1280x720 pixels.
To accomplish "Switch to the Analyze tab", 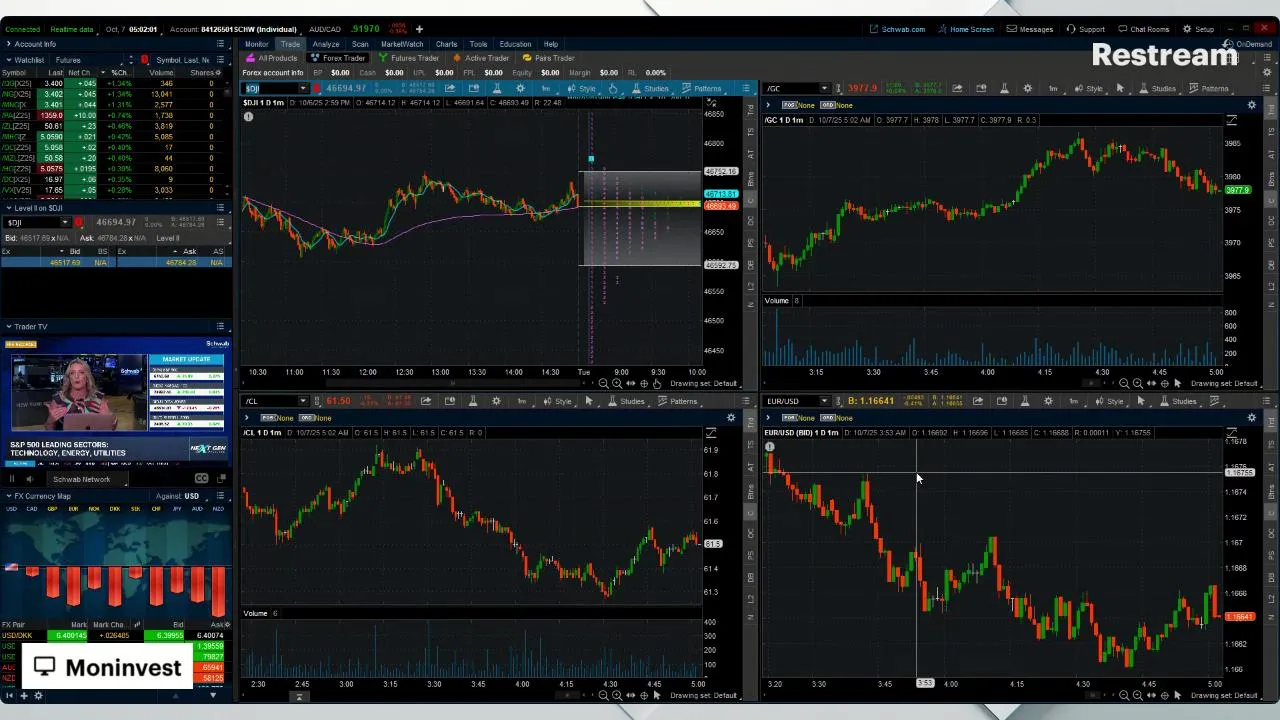I will 325,44.
